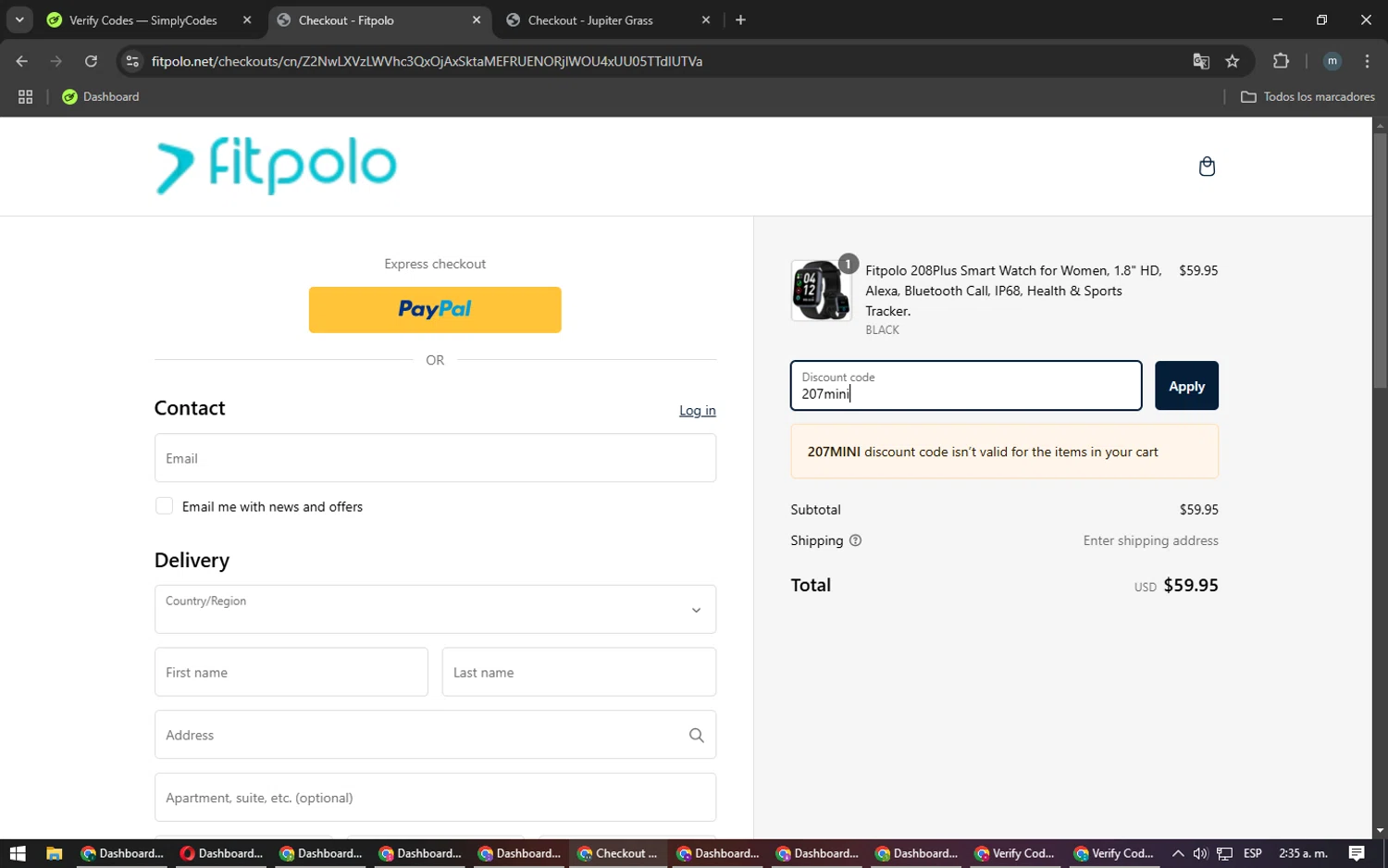The height and width of the screenshot is (868, 1388).
Task: Open File Explorer from the taskbar
Action: coord(54,853)
